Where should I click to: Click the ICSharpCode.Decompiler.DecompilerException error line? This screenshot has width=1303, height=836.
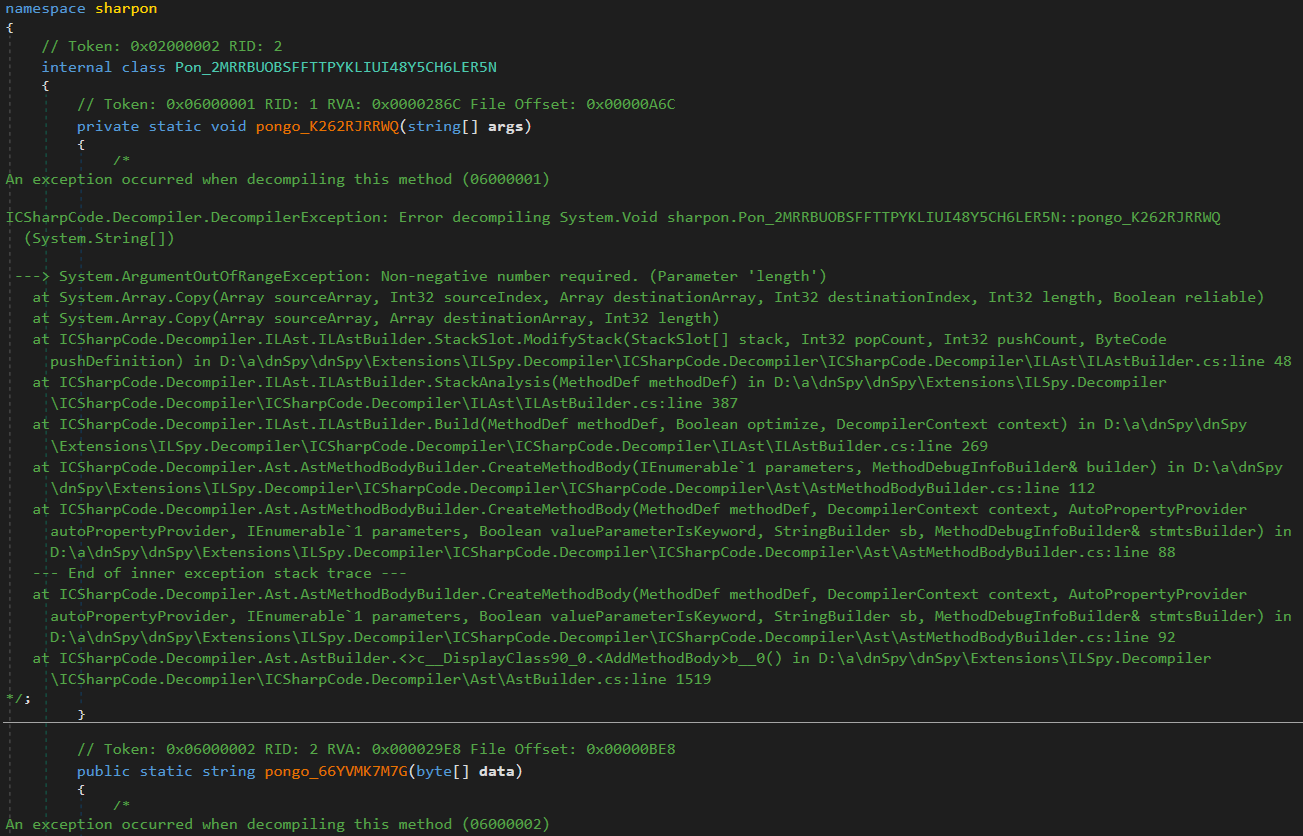click(x=613, y=217)
